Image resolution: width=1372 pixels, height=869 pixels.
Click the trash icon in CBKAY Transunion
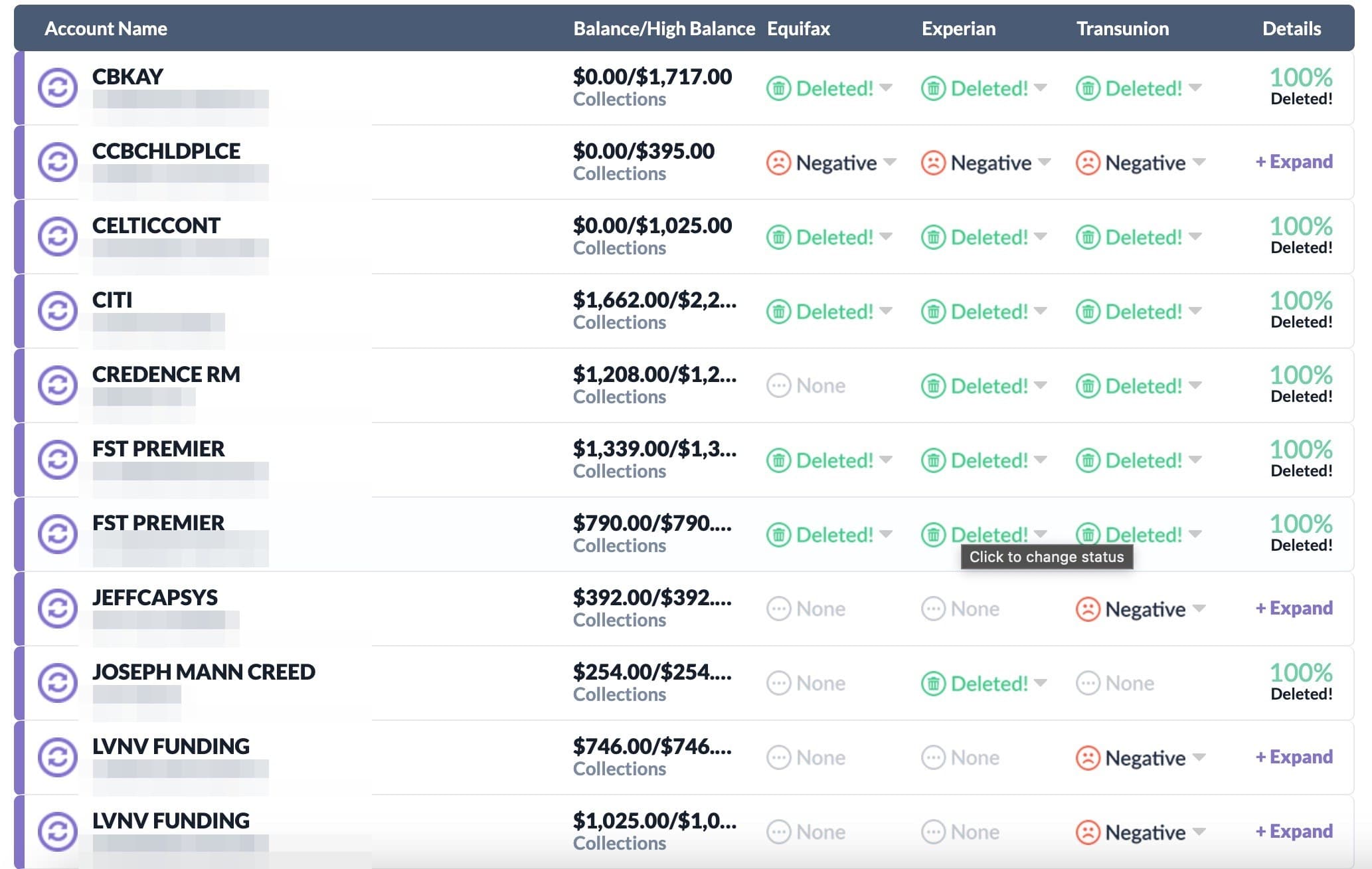[x=1088, y=88]
